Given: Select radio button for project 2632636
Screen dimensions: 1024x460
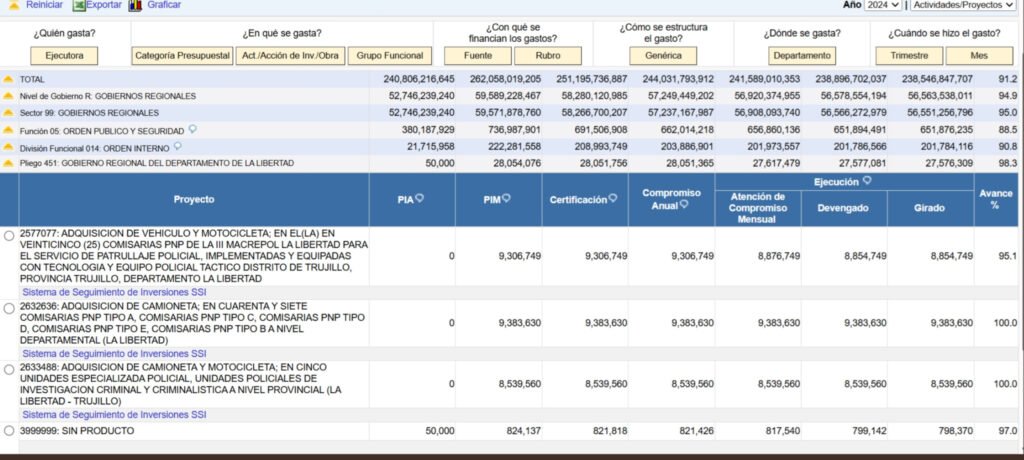Looking at the screenshot, I should pos(9,308).
